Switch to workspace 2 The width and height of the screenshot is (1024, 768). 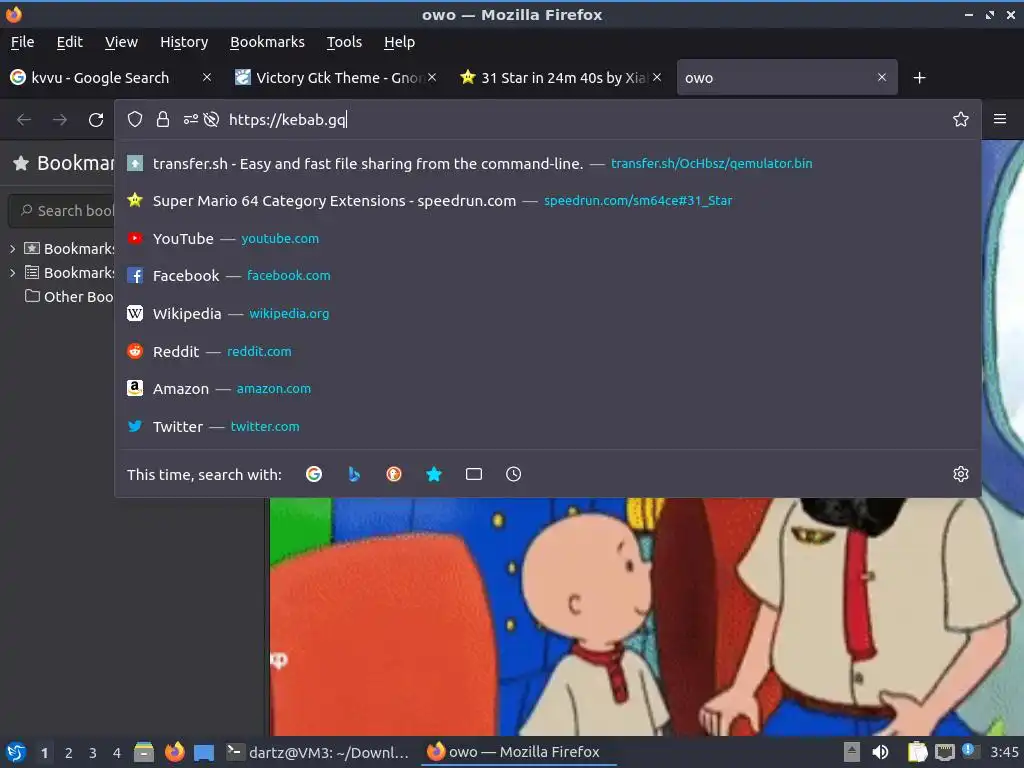point(69,753)
